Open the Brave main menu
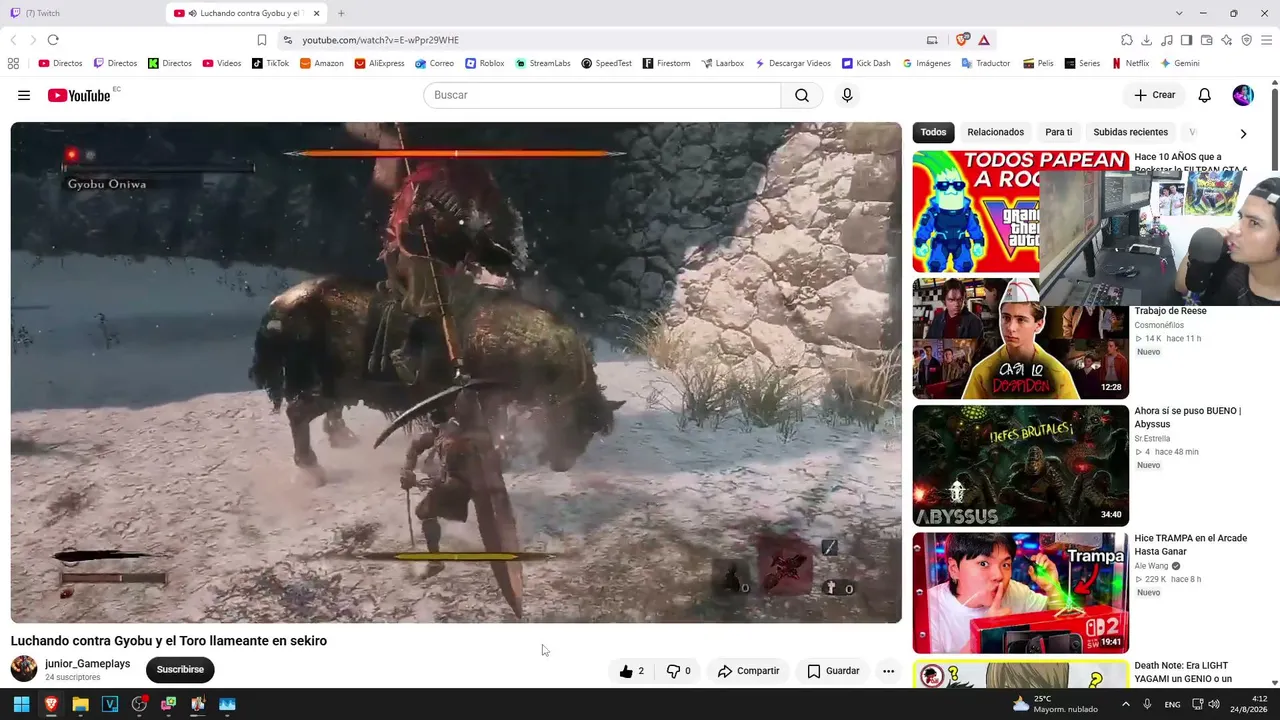This screenshot has width=1280, height=720. [1266, 40]
